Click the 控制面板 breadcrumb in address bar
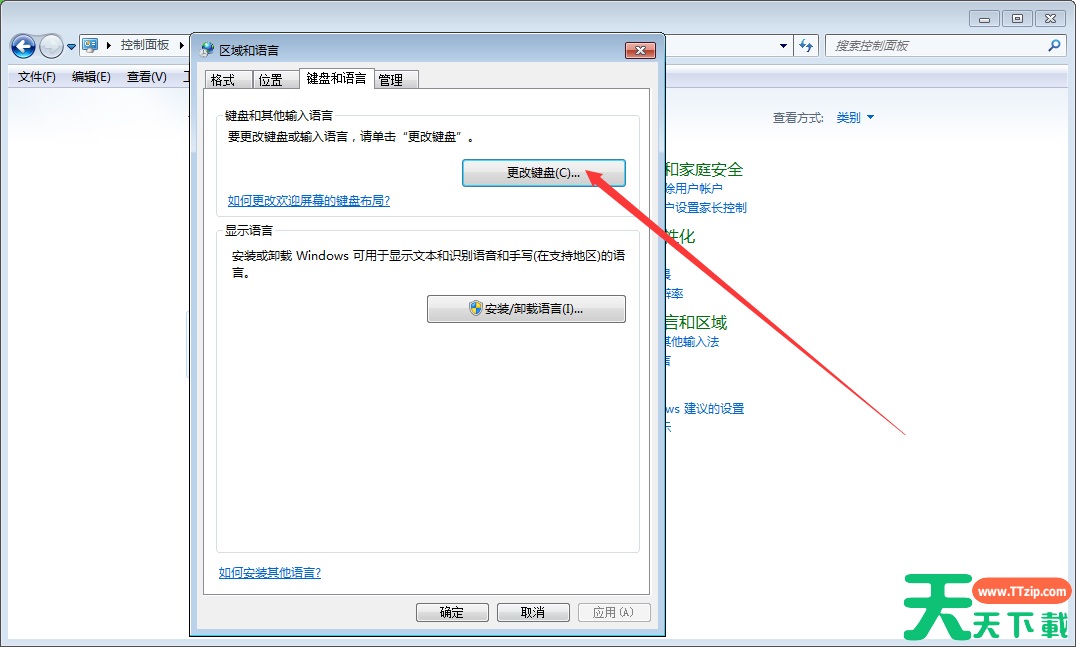Viewport: 1076px width, 647px height. (x=145, y=45)
